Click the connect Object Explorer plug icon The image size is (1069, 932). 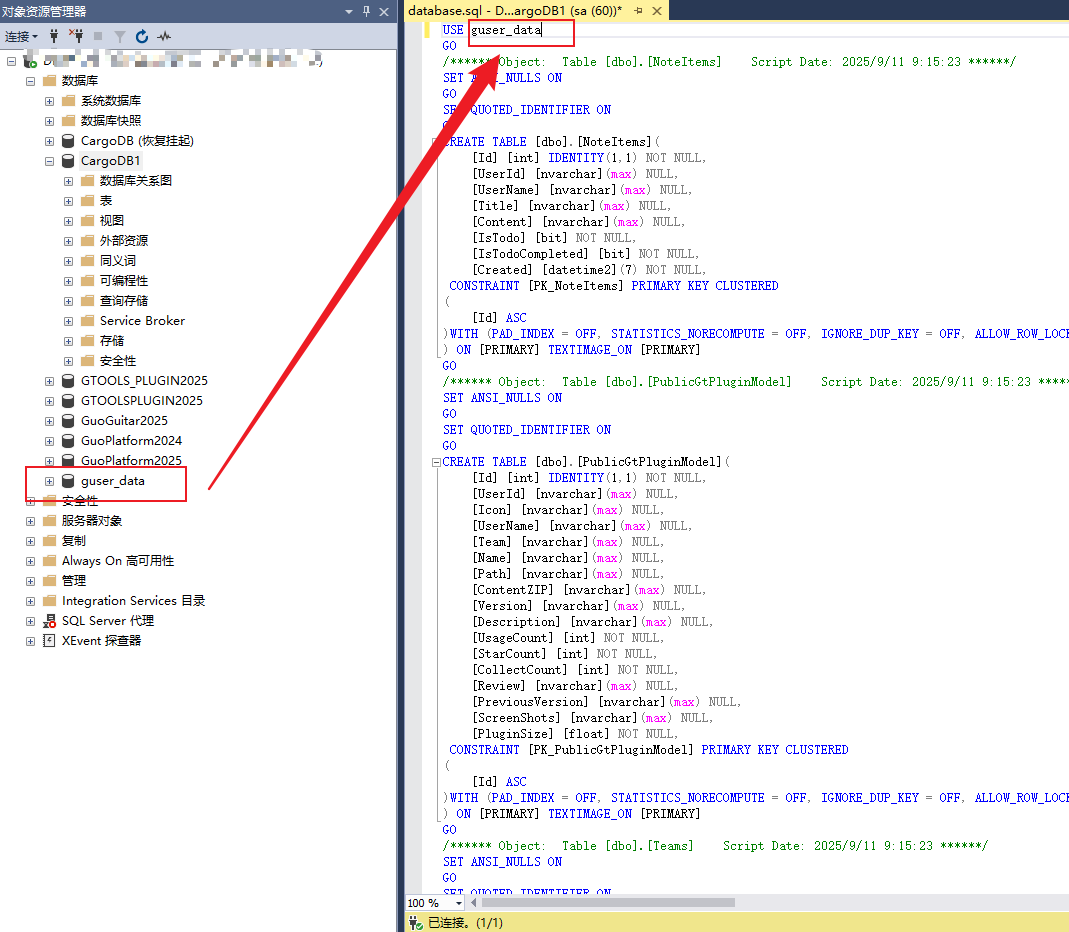coord(54,36)
